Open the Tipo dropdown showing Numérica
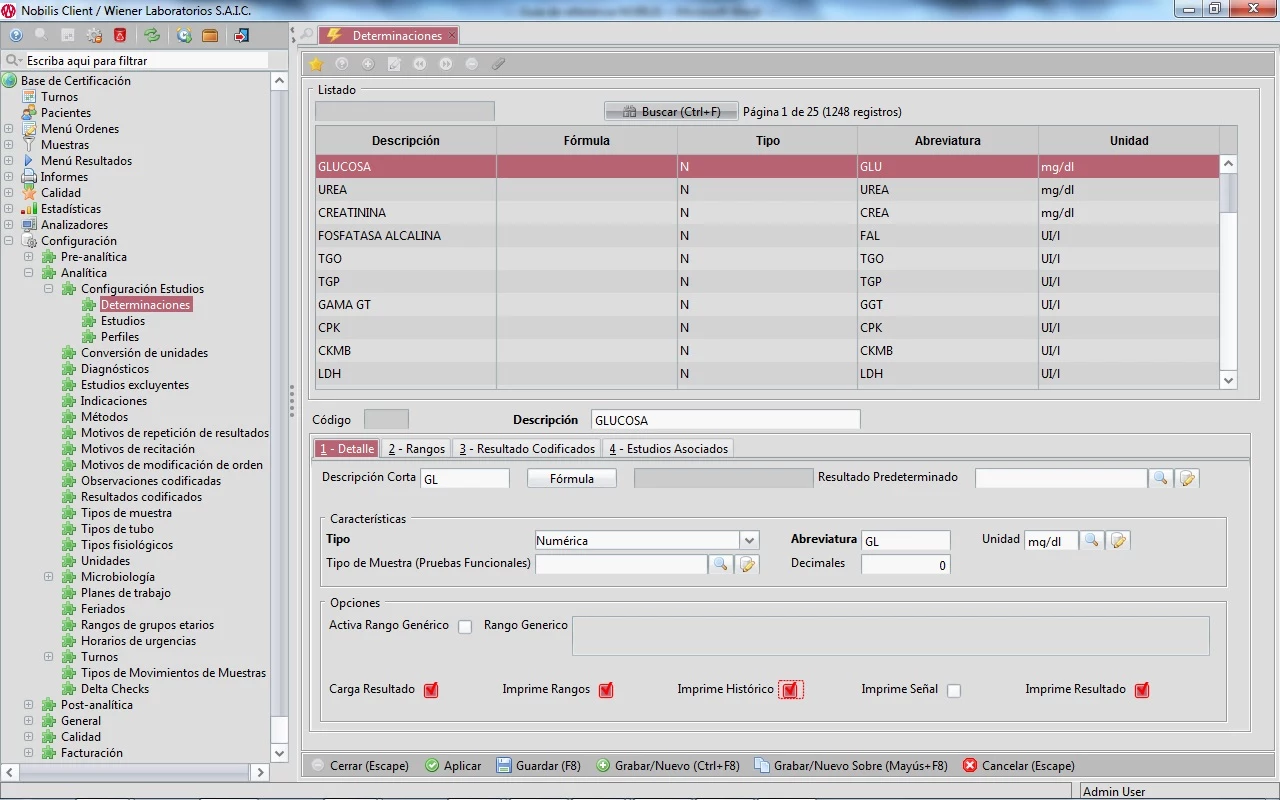The image size is (1280, 800). point(749,541)
